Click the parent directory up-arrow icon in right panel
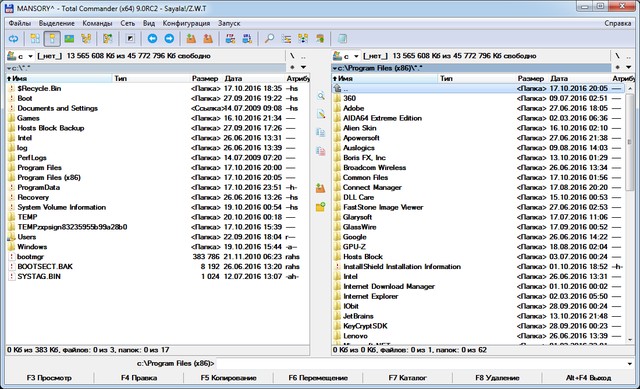 tap(337, 88)
